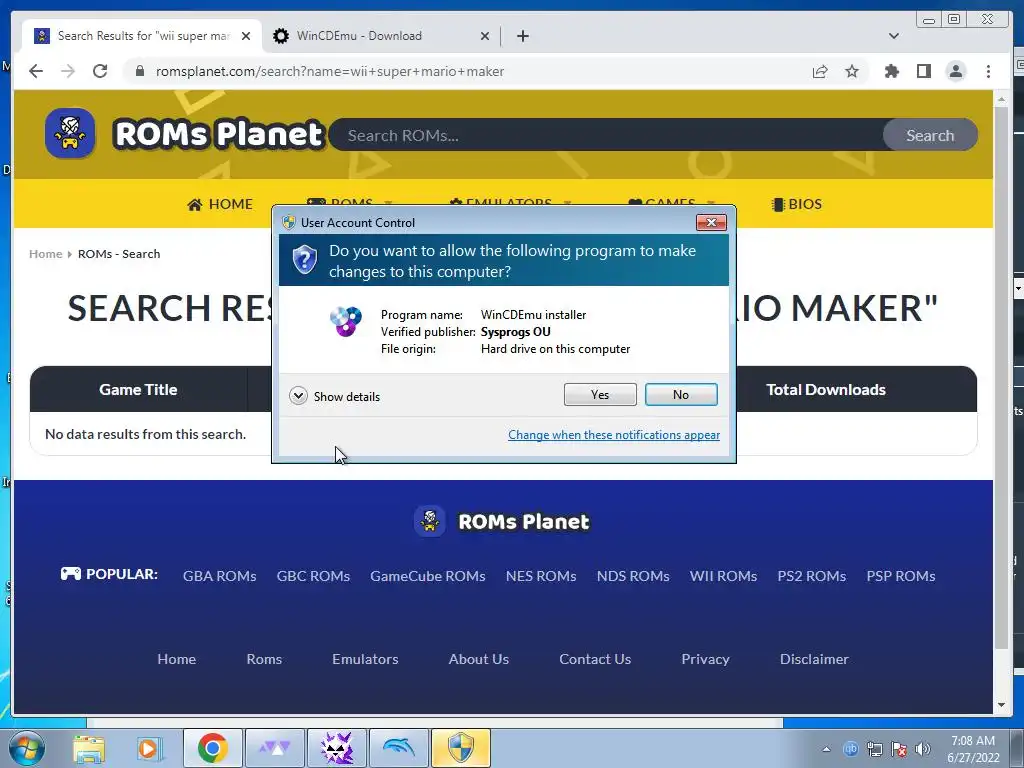Select the Search Results romsplanet tab

pos(142,36)
